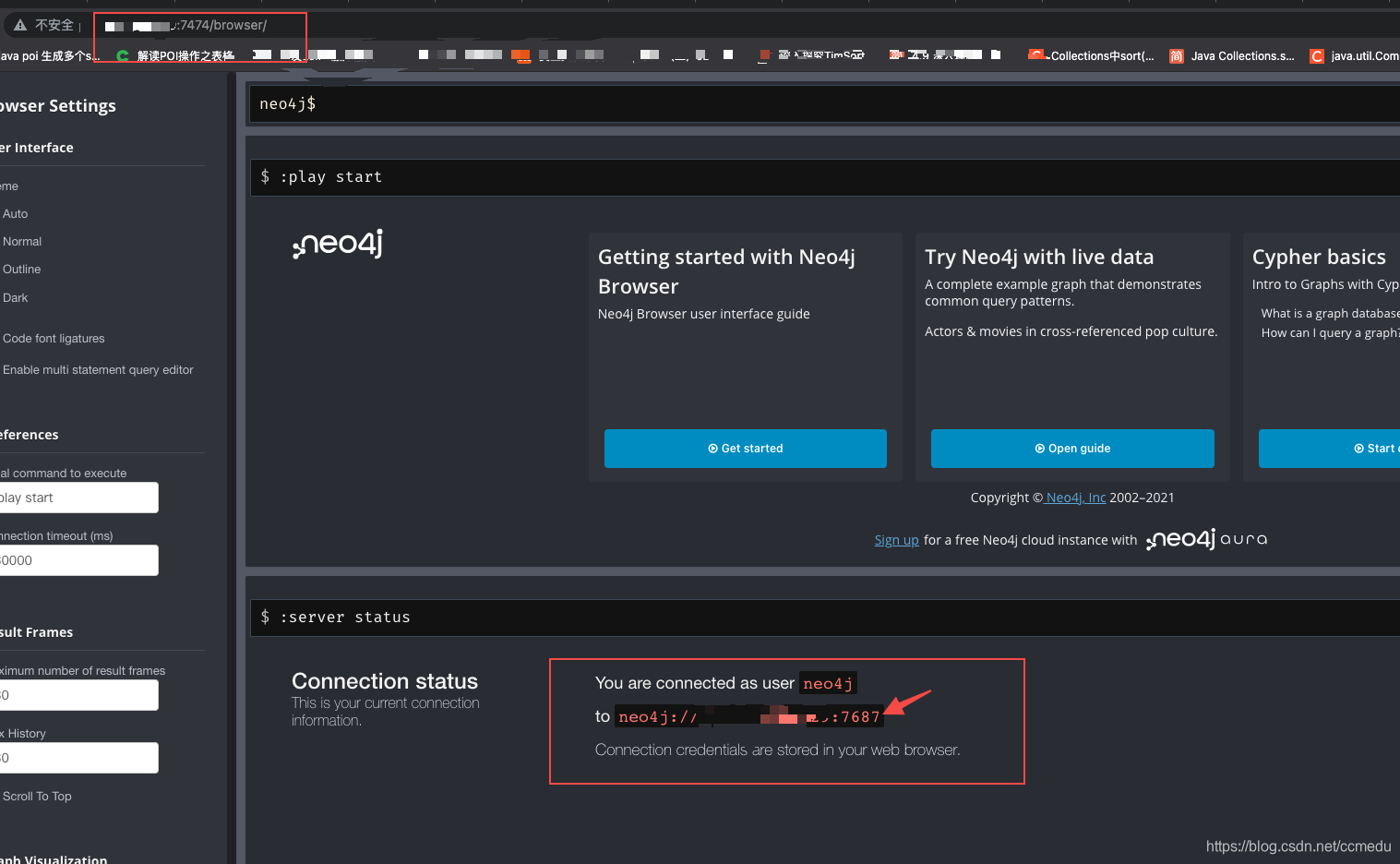Open the Java Collections.s bookmark
This screenshot has width=1400, height=864.
[x=1235, y=55]
